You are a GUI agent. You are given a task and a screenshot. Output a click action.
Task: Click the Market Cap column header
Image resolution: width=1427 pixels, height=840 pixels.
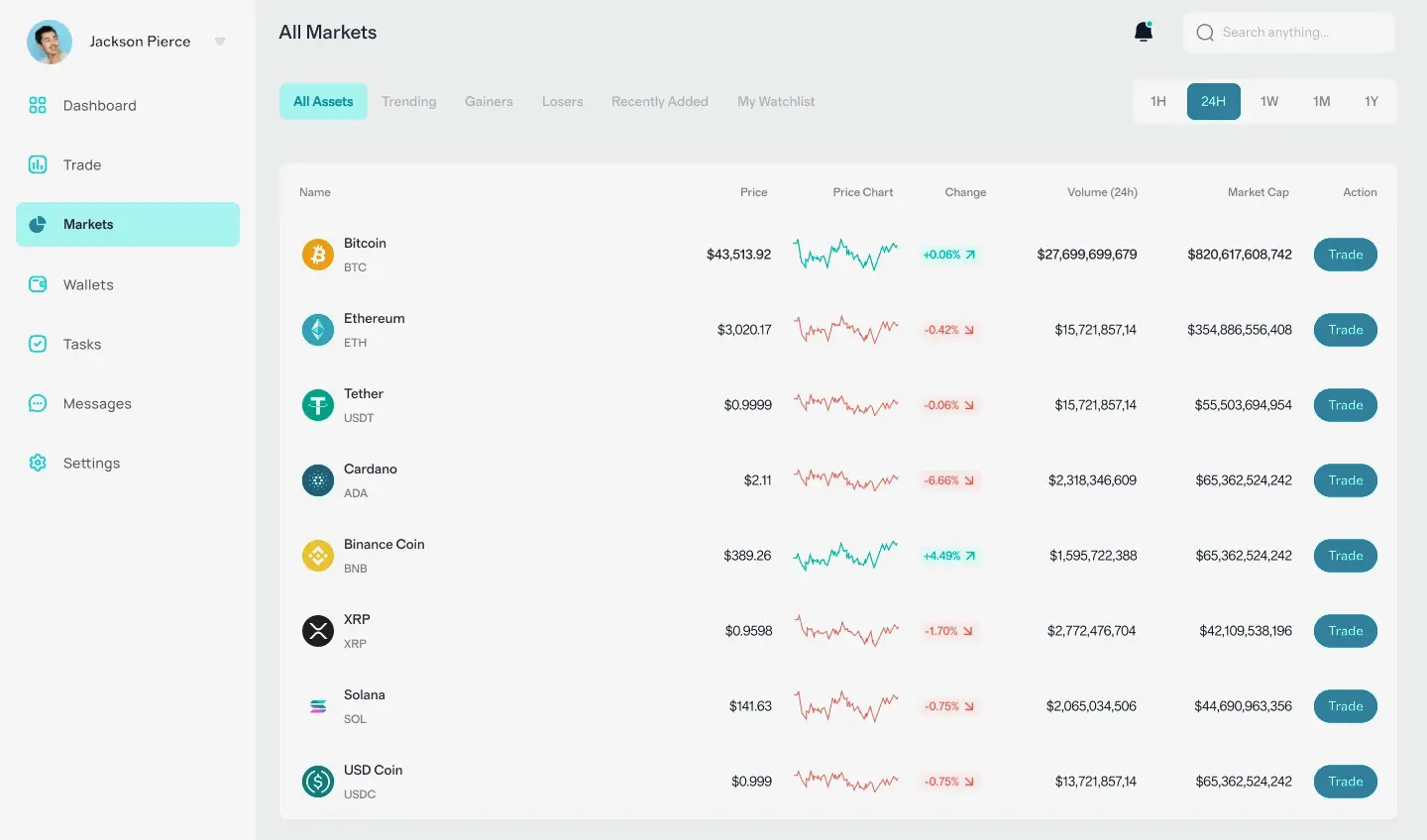pyautogui.click(x=1259, y=192)
